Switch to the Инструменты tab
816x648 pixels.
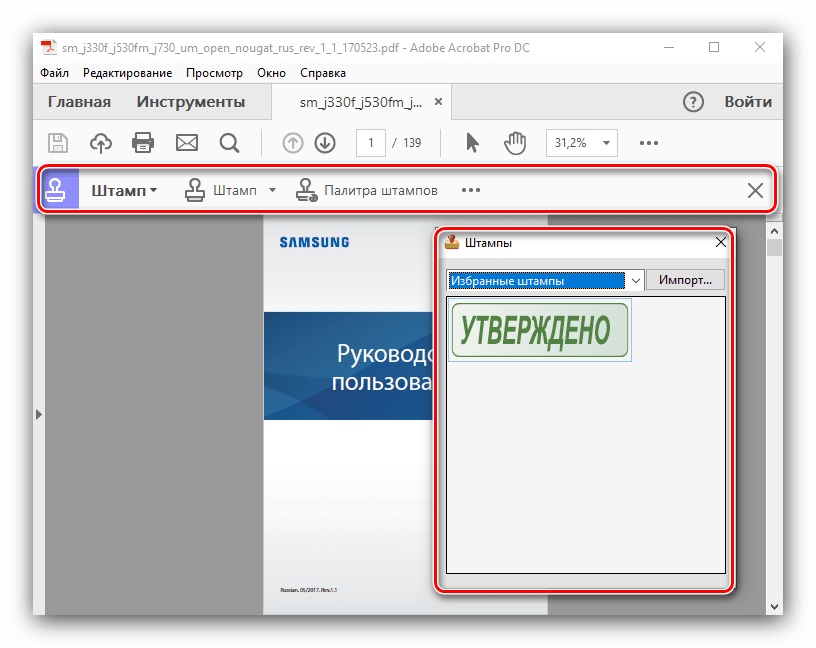coord(190,102)
